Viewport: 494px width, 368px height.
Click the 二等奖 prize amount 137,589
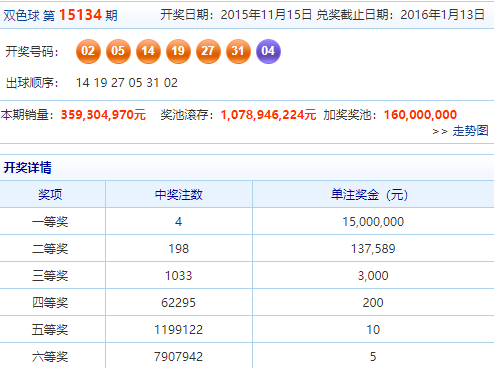click(373, 249)
